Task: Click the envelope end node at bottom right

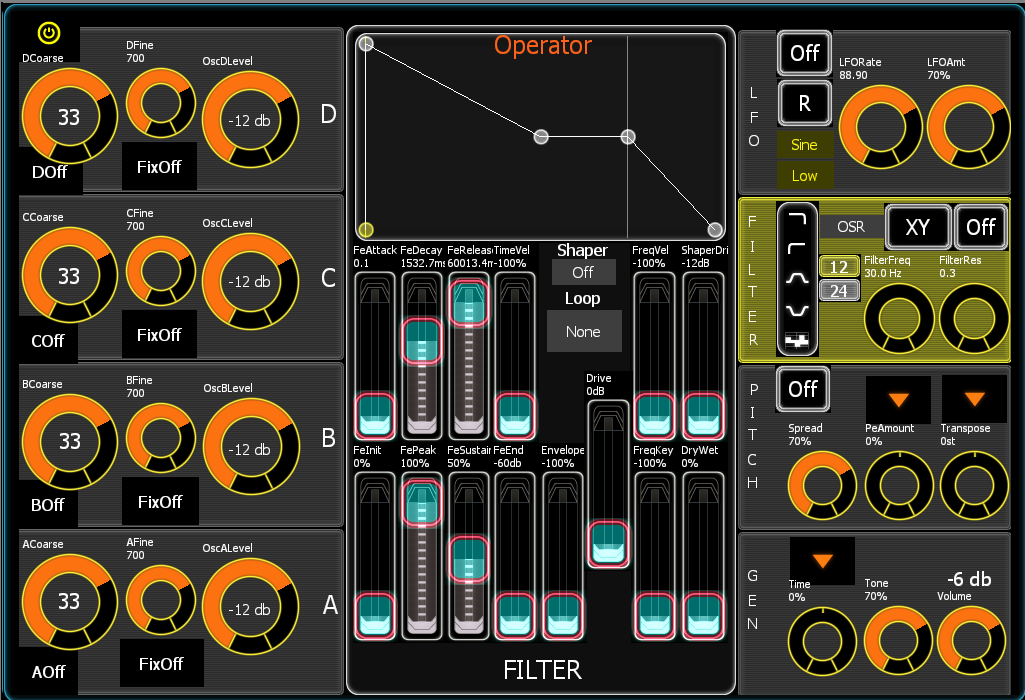Action: [x=715, y=229]
